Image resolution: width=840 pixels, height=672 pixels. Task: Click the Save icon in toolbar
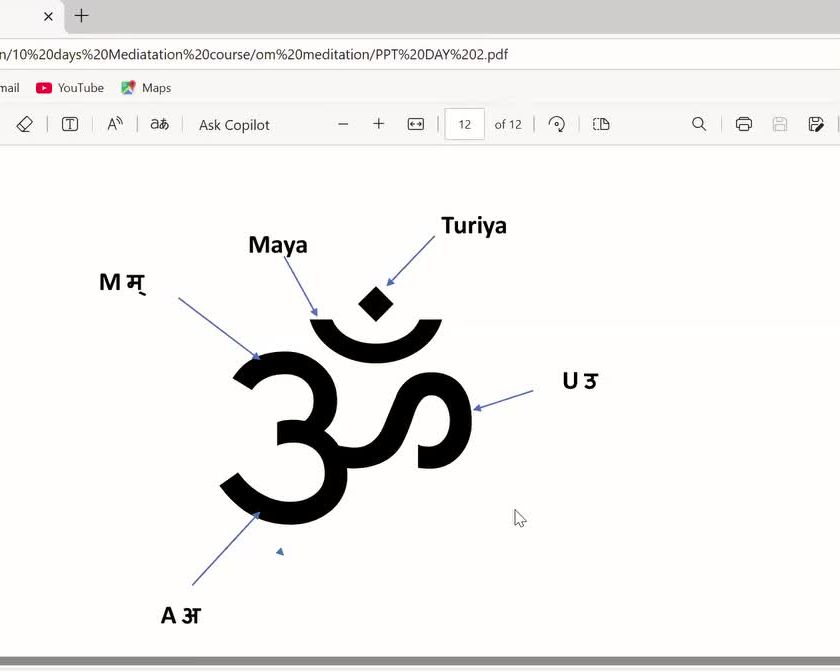click(780, 124)
